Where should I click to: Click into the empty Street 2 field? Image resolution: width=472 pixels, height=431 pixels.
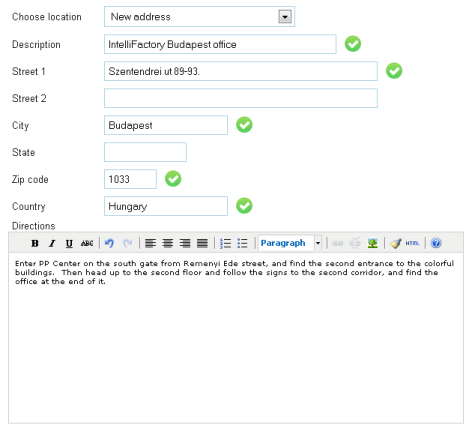241,98
